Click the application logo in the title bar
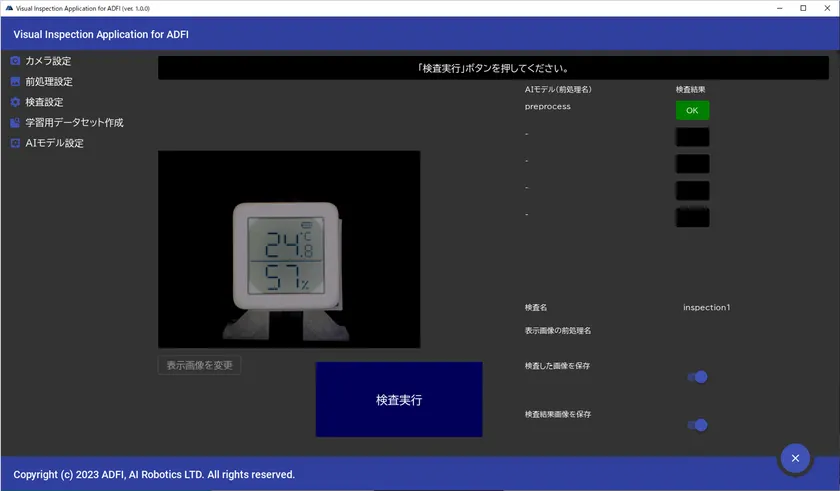This screenshot has width=840, height=491. (9, 8)
